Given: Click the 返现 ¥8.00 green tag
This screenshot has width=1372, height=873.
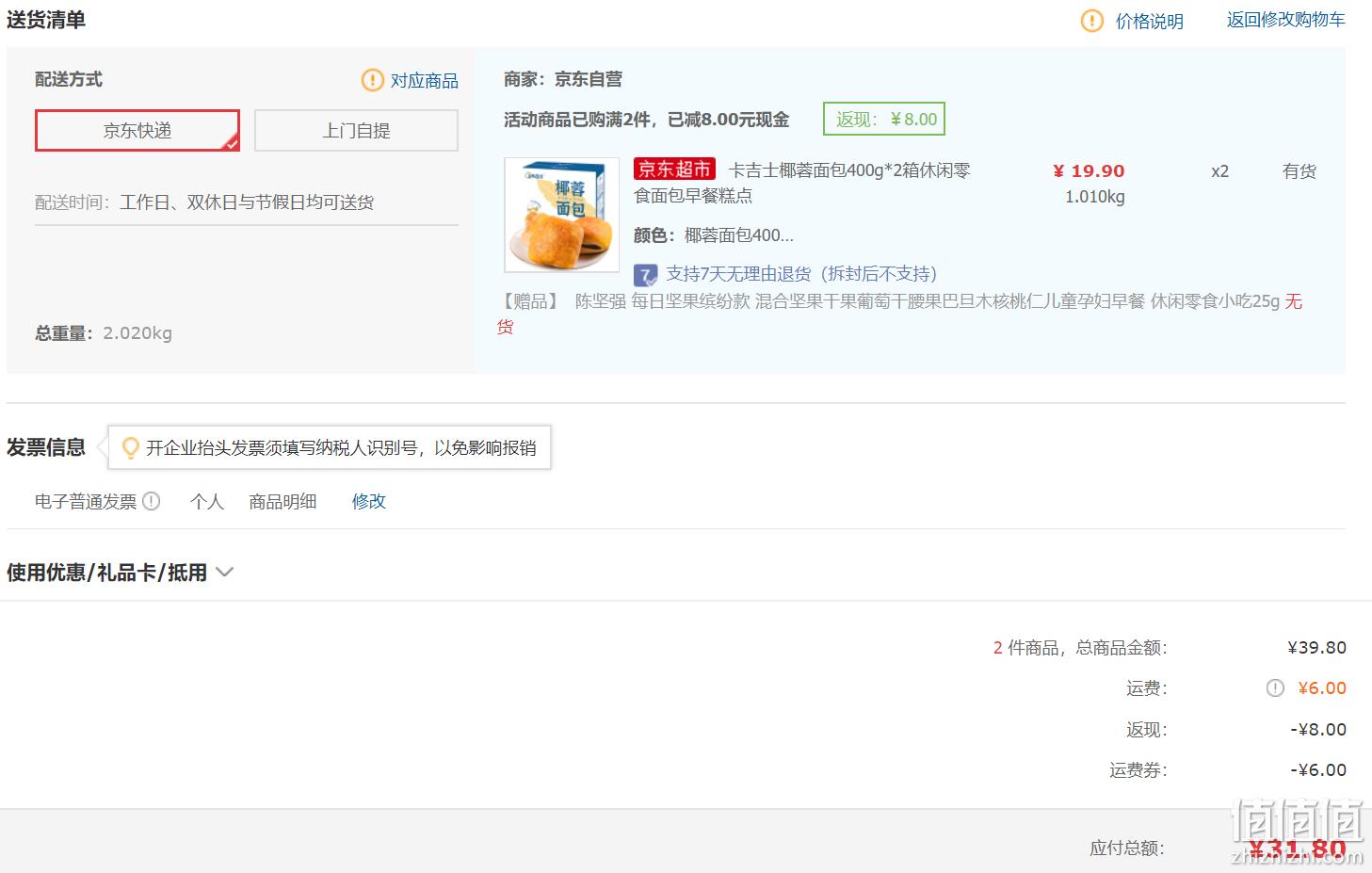Looking at the screenshot, I should (x=884, y=119).
